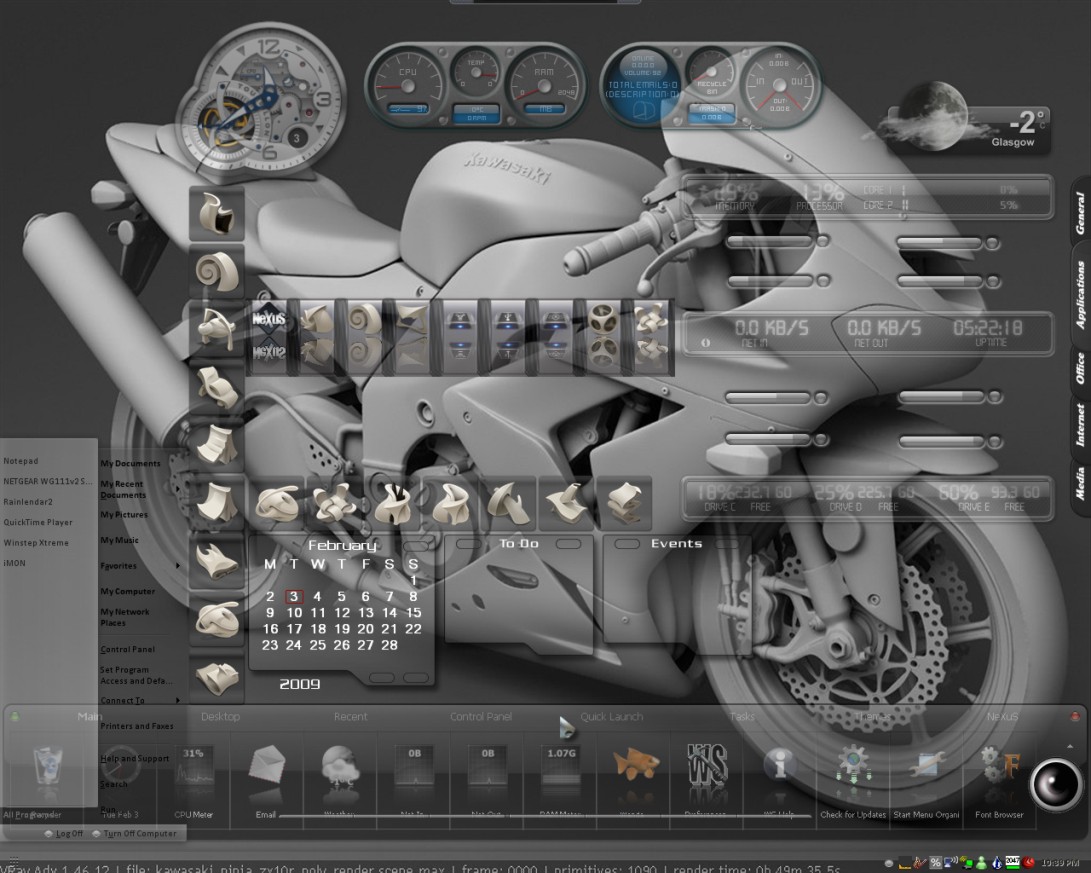Open the Internet side tab
The width and height of the screenshot is (1091, 873).
pos(1080,424)
